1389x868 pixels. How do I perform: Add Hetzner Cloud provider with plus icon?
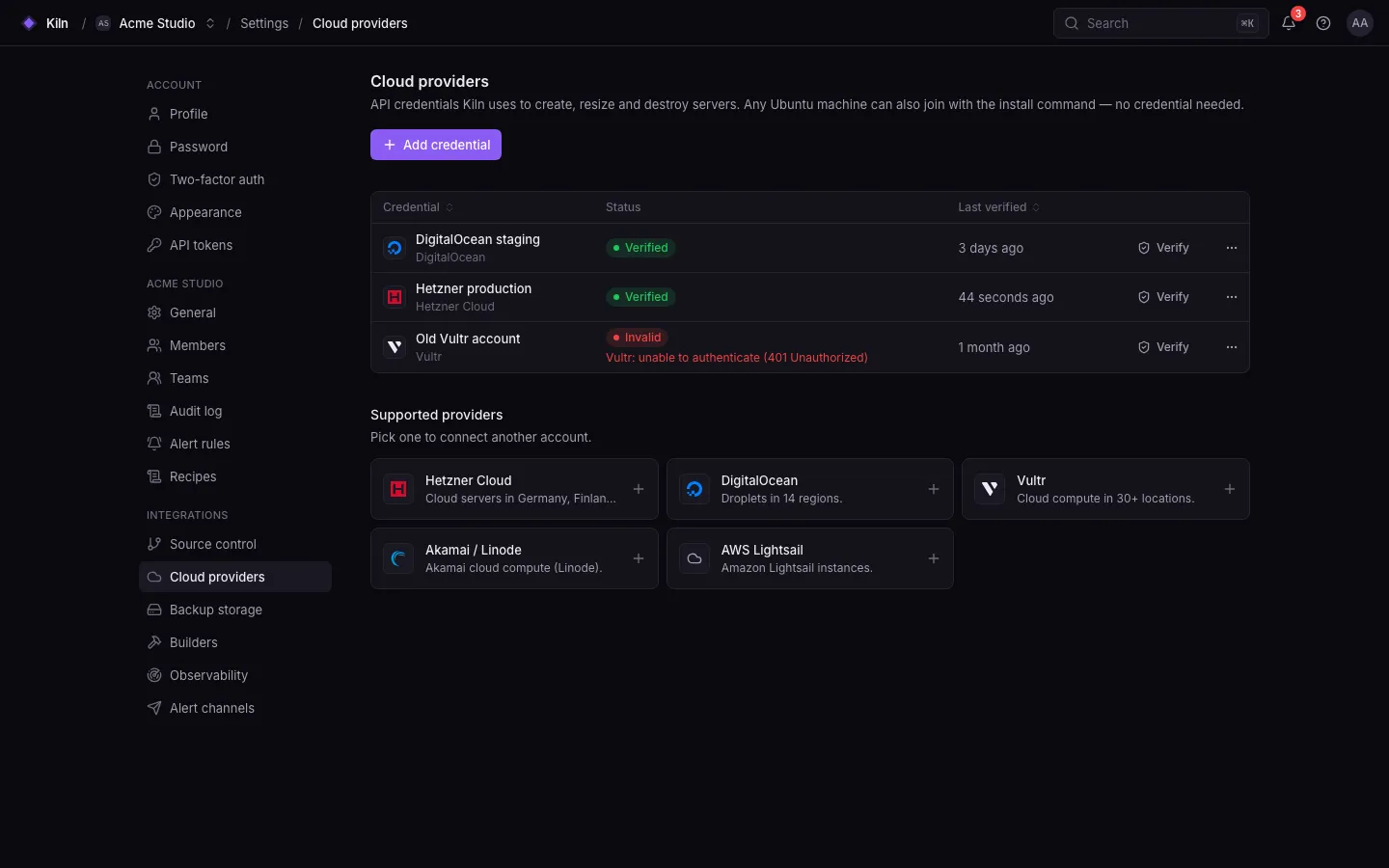[x=639, y=489]
